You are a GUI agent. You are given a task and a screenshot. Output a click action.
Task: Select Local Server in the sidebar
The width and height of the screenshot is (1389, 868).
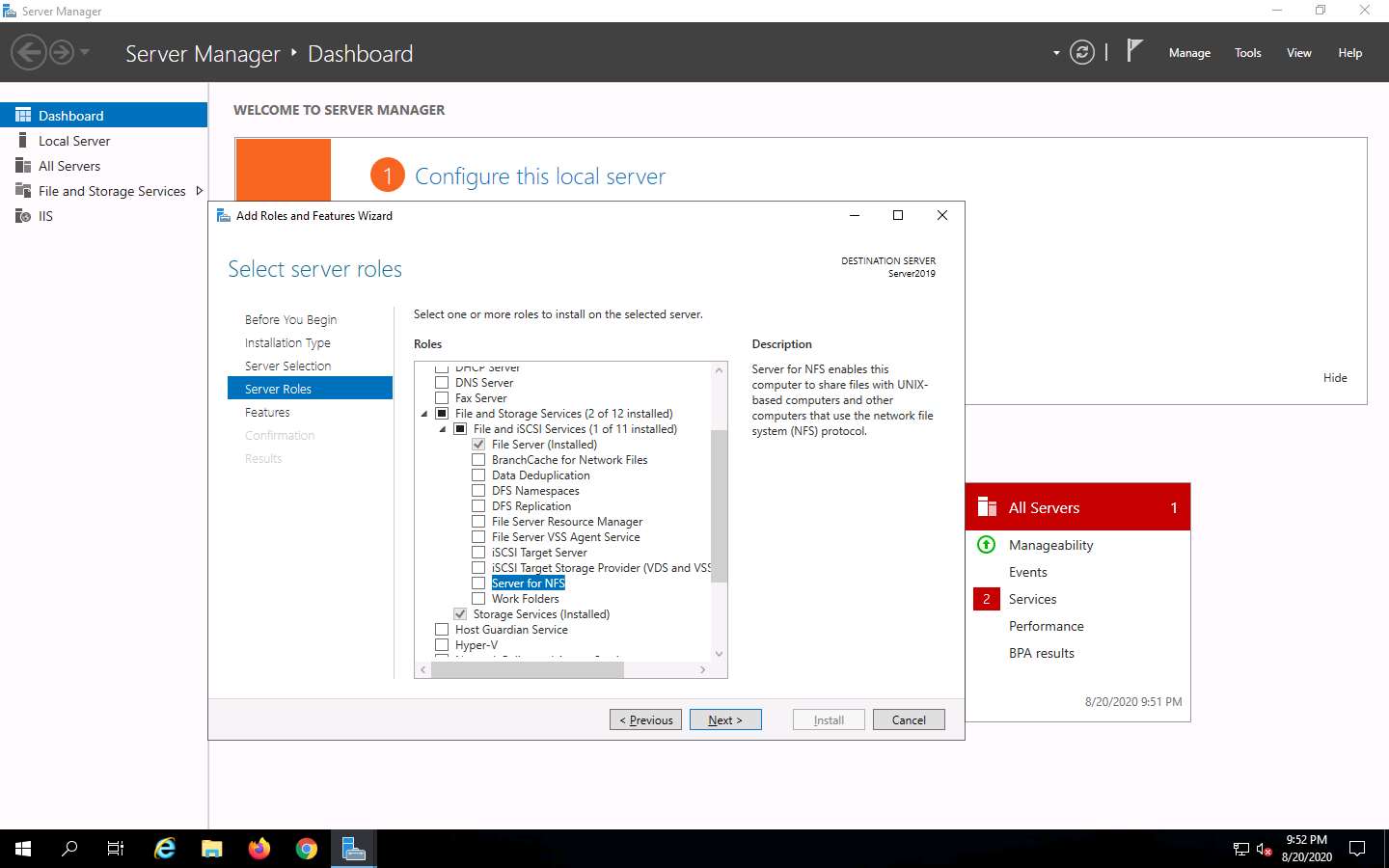tap(103, 141)
